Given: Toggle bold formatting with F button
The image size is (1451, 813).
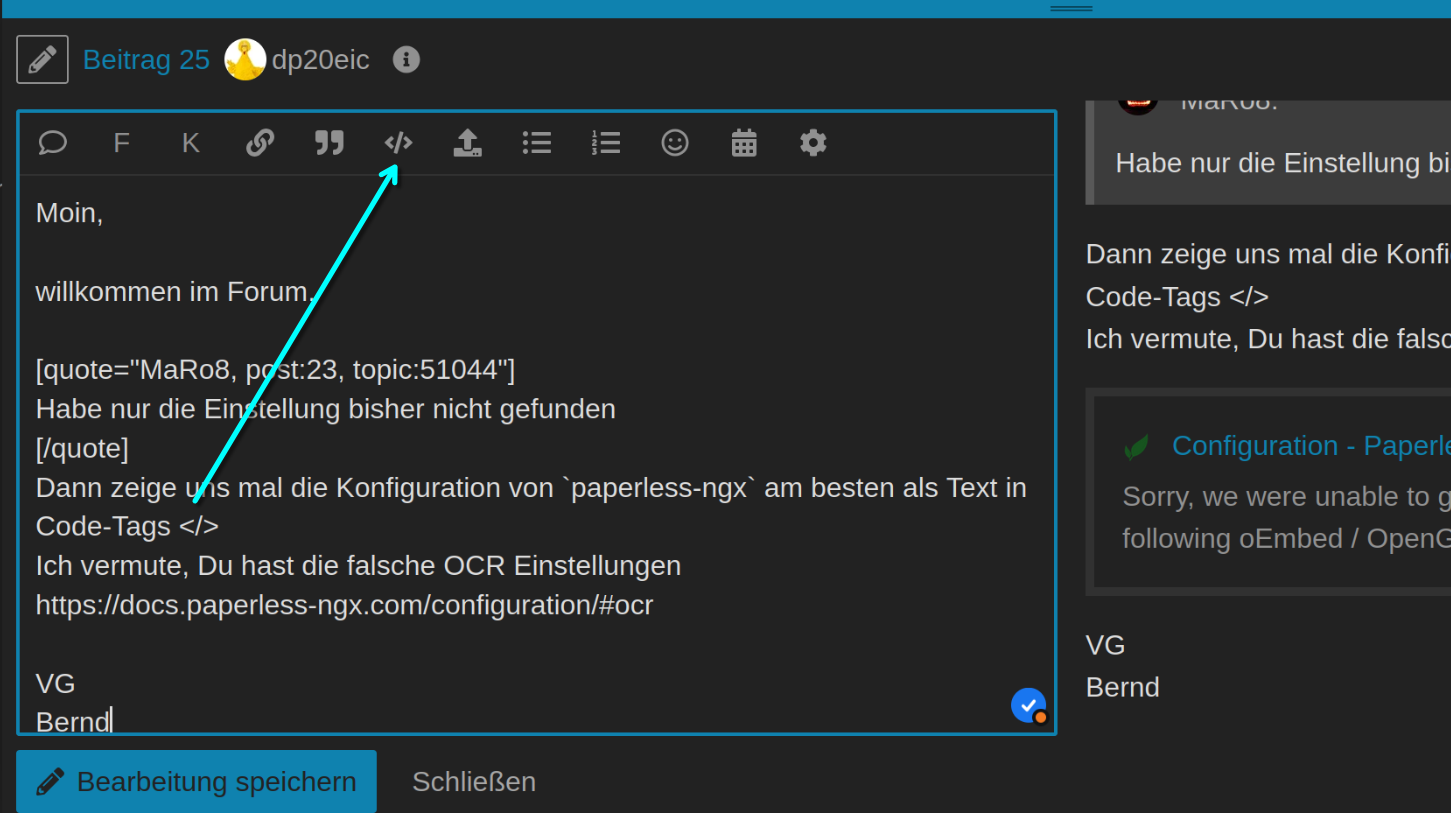Looking at the screenshot, I should pos(121,143).
